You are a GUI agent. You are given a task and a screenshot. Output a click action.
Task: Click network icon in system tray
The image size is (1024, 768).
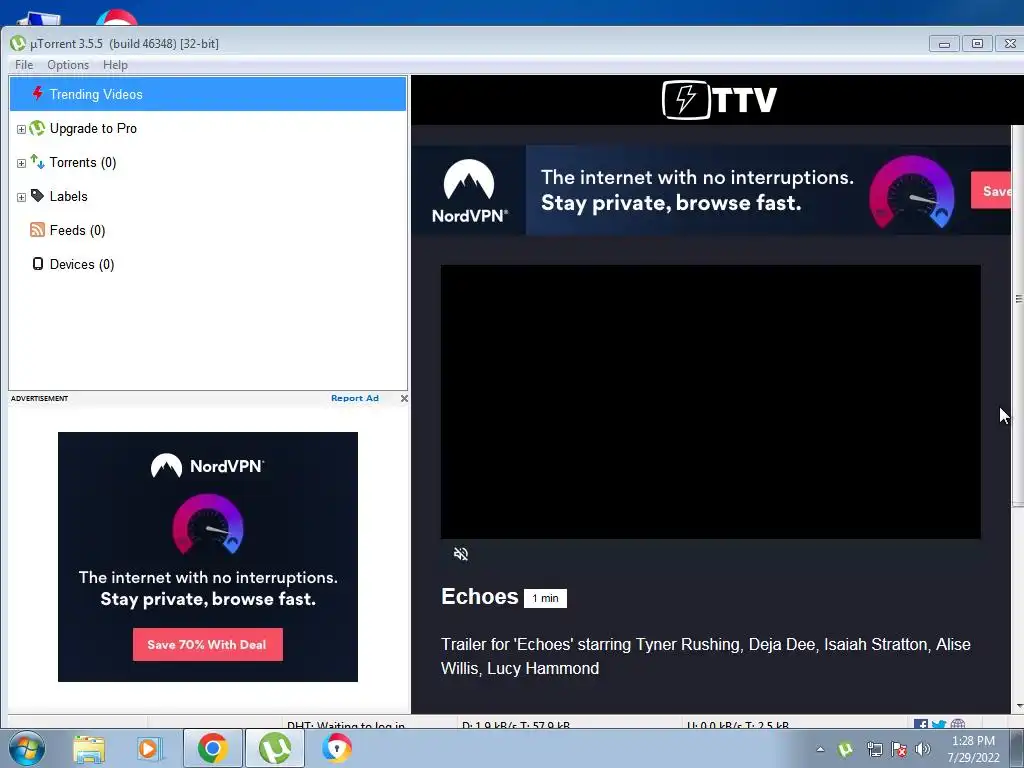click(x=874, y=749)
